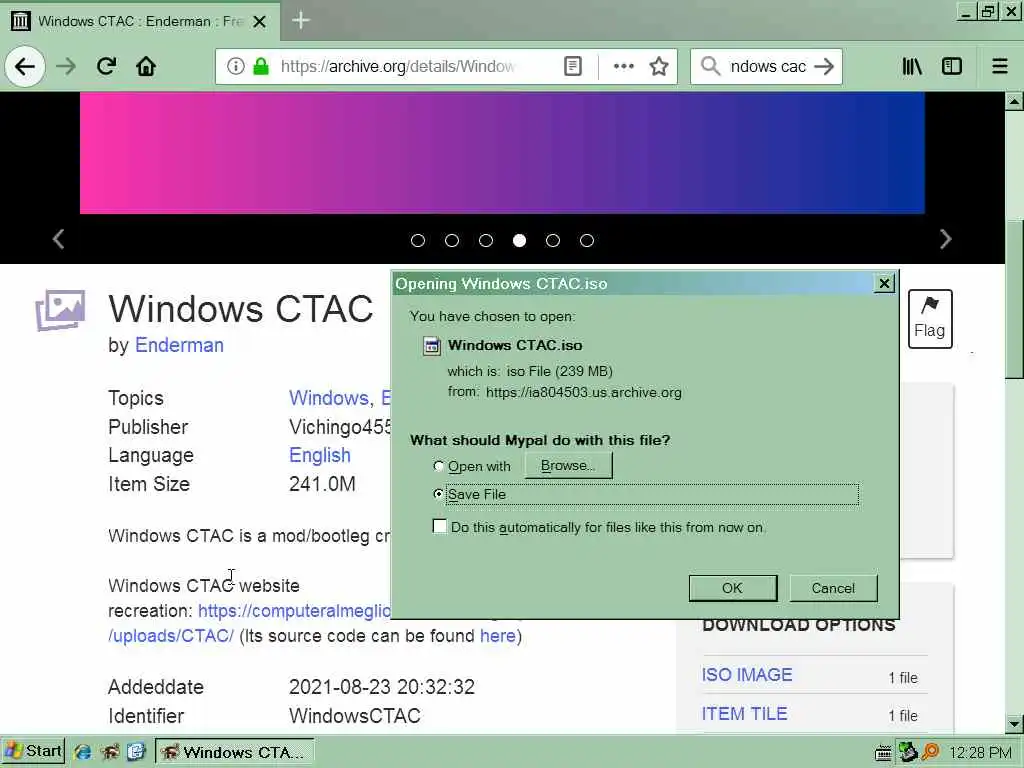Click the search magnifier icon

pos(710,66)
